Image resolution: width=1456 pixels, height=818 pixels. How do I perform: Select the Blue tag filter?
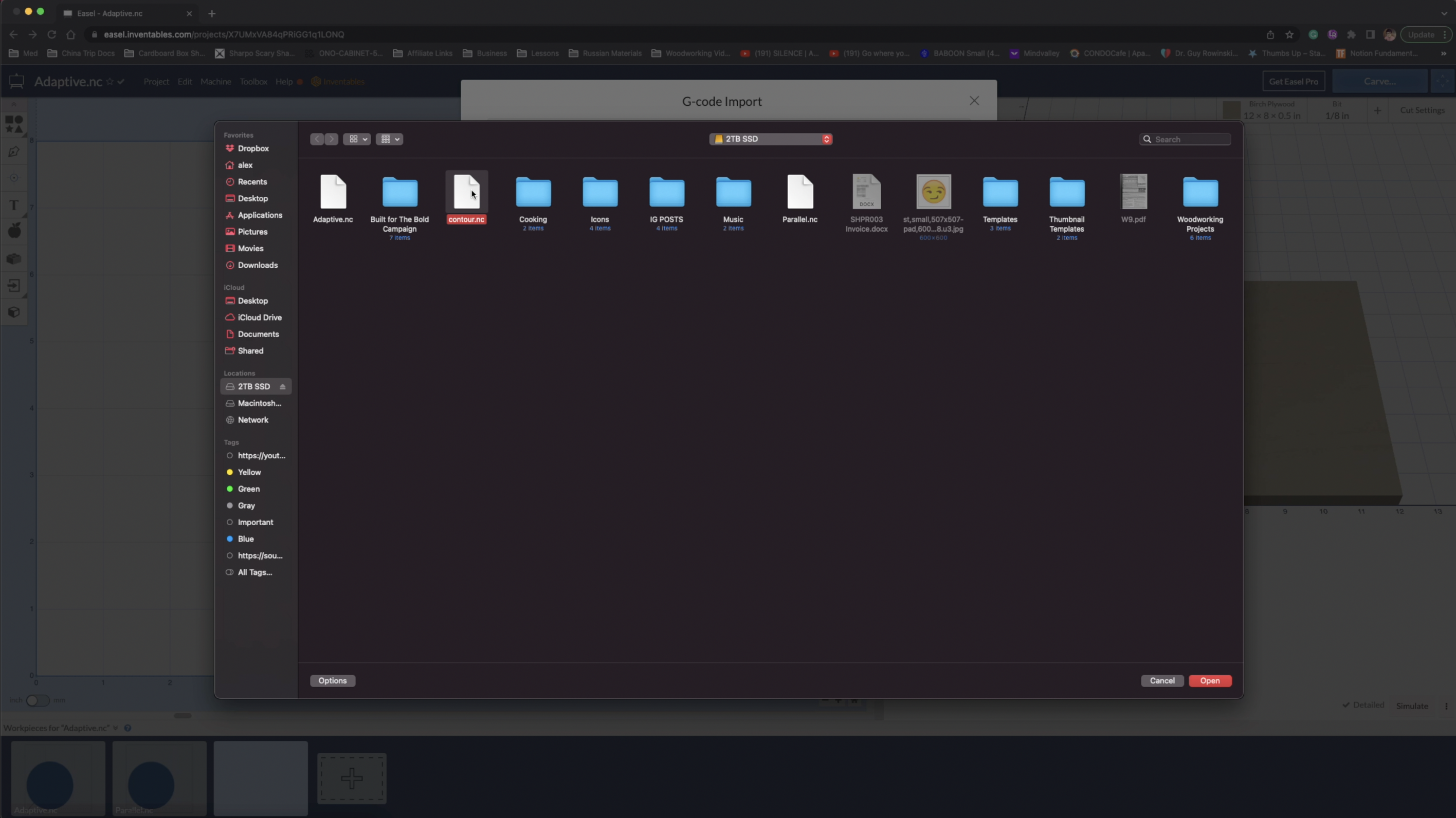tap(246, 539)
